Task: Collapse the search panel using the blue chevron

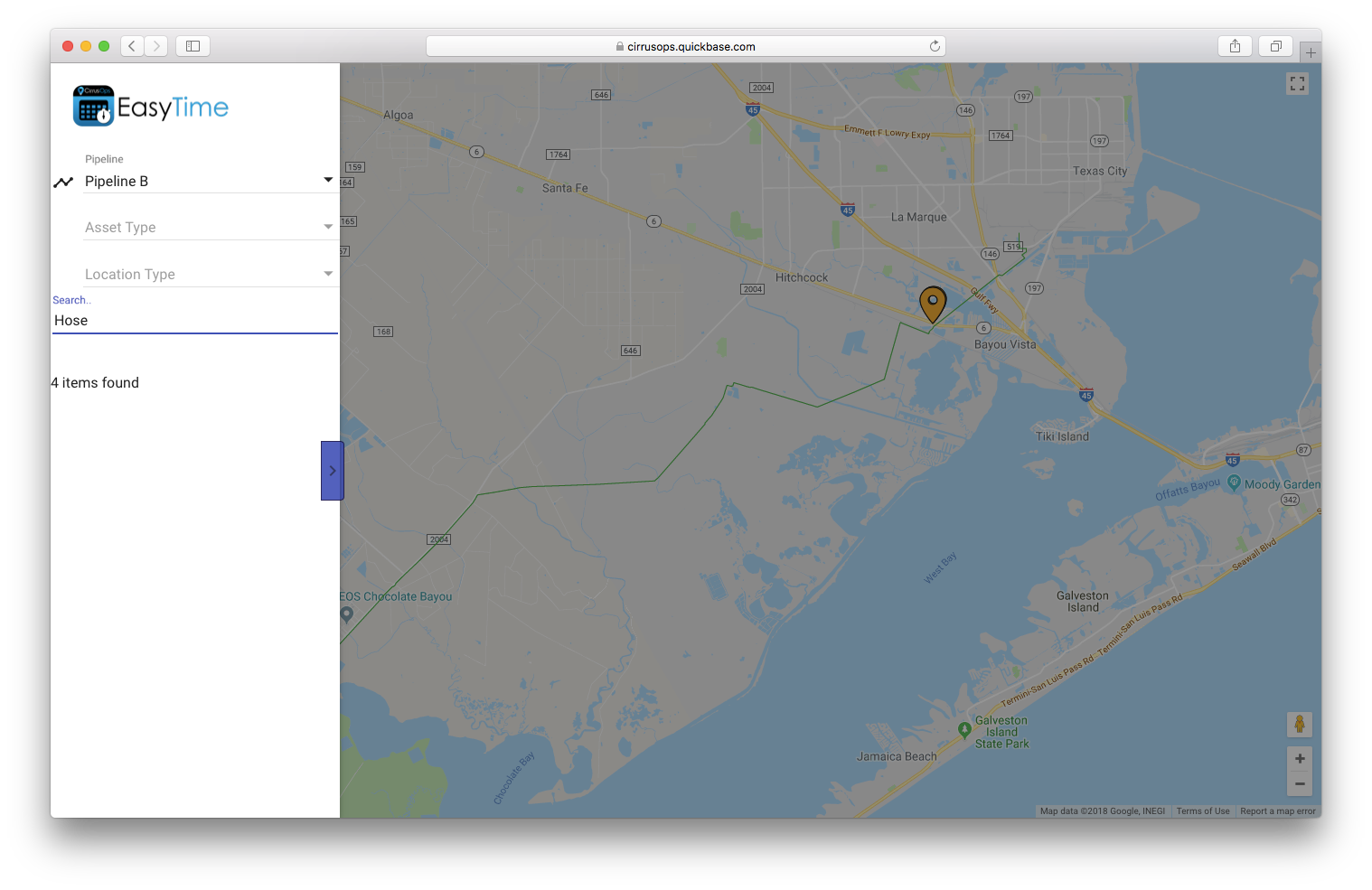Action: [332, 470]
